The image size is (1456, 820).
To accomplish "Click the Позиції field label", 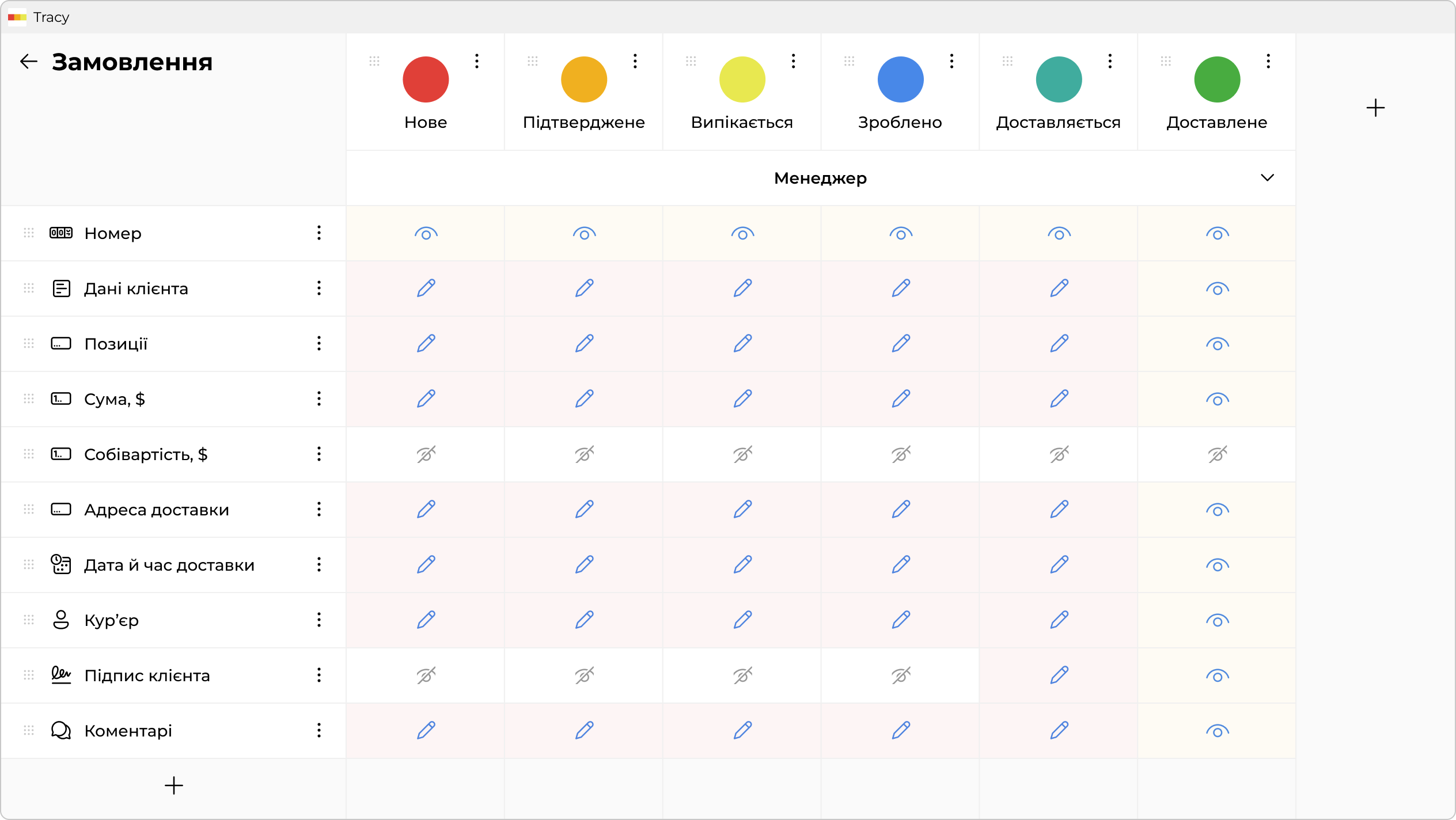I will click(116, 344).
